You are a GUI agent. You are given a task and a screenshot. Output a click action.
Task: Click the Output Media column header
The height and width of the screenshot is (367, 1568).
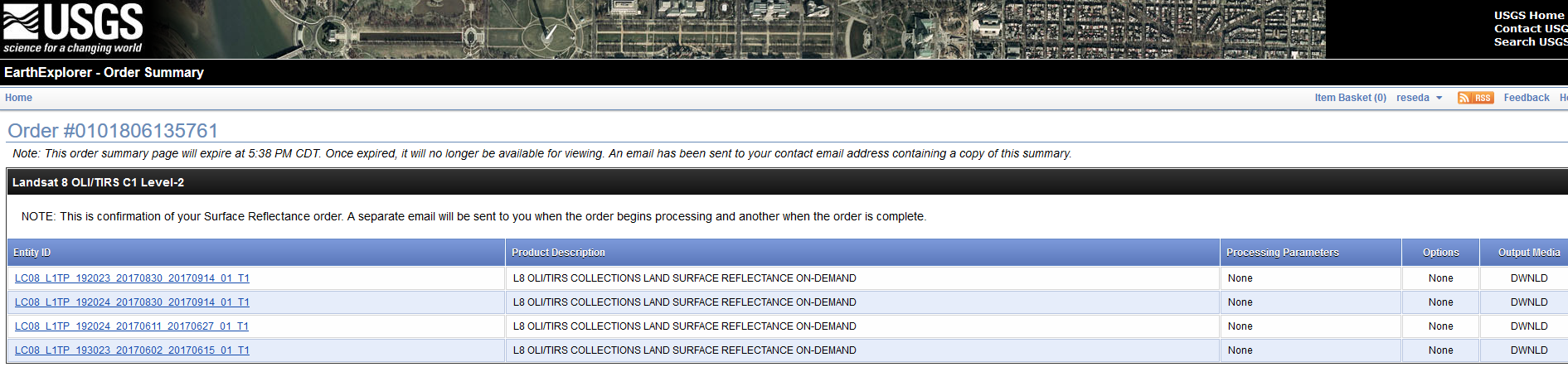point(1528,253)
